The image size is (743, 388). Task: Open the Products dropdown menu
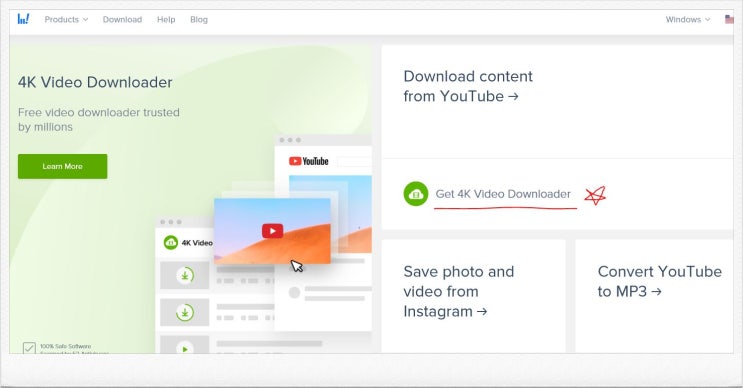[66, 19]
